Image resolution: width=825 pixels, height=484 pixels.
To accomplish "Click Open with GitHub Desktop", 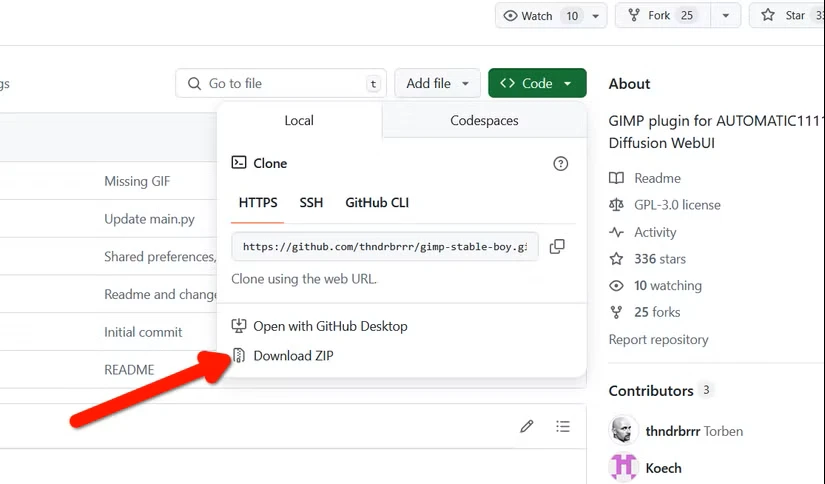I will pyautogui.click(x=330, y=326).
